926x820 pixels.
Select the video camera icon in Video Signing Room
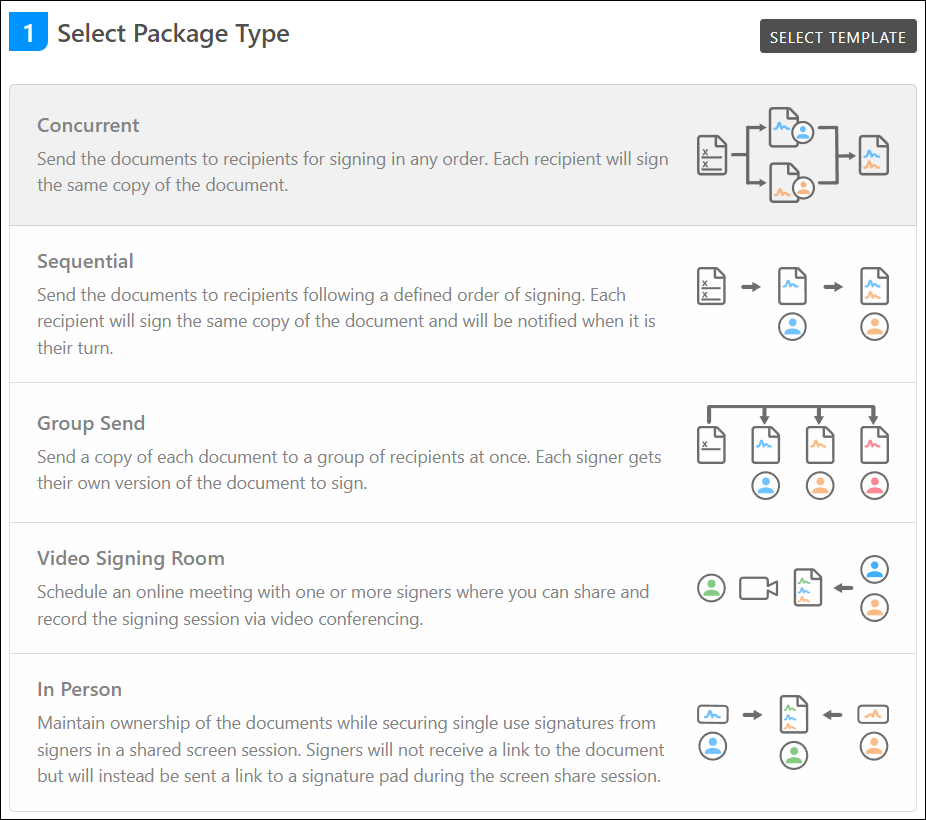tap(758, 588)
